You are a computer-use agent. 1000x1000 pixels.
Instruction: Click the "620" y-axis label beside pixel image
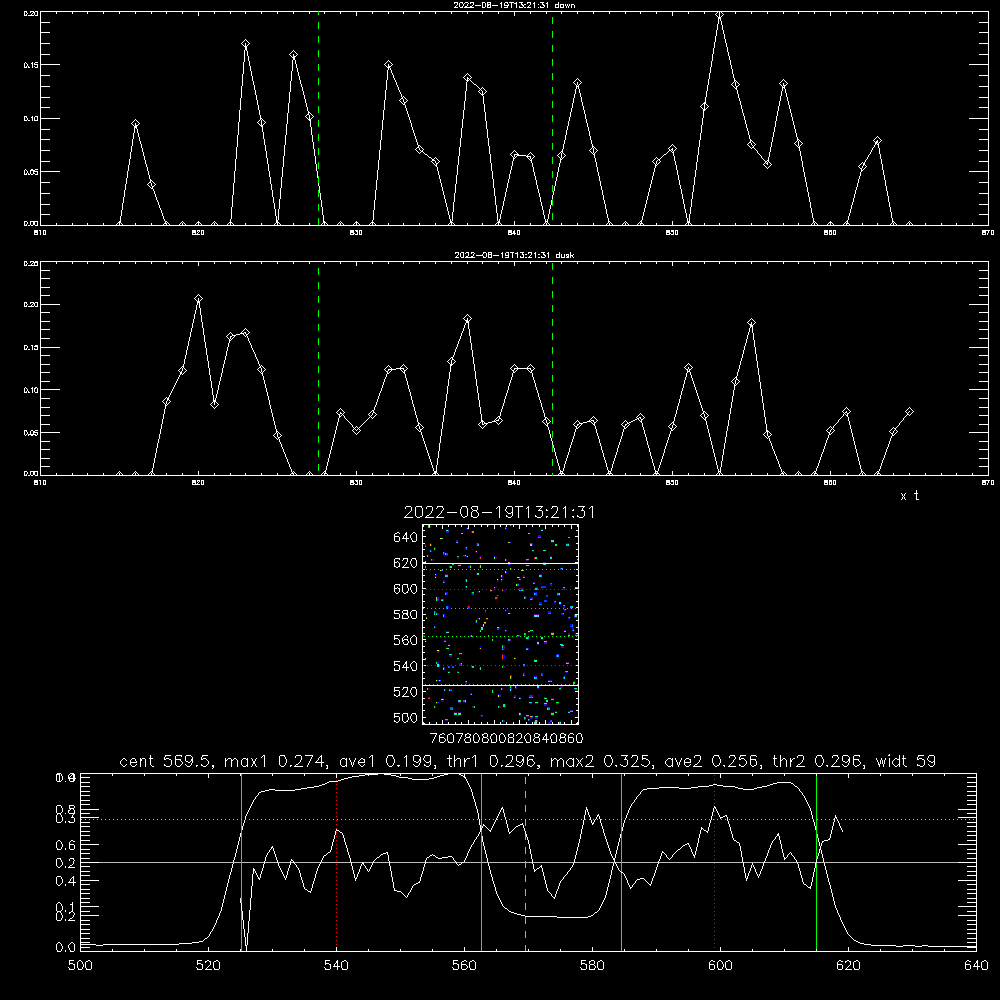(406, 563)
